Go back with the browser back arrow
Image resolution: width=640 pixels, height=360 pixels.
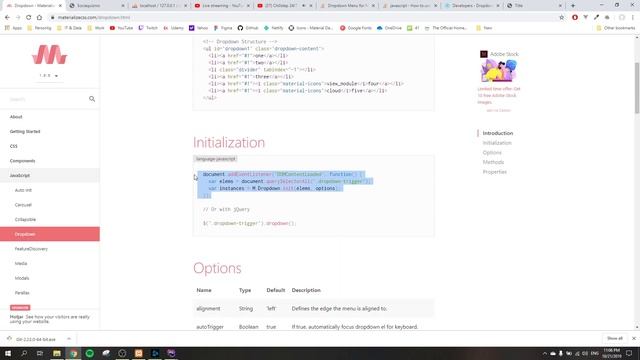7,17
